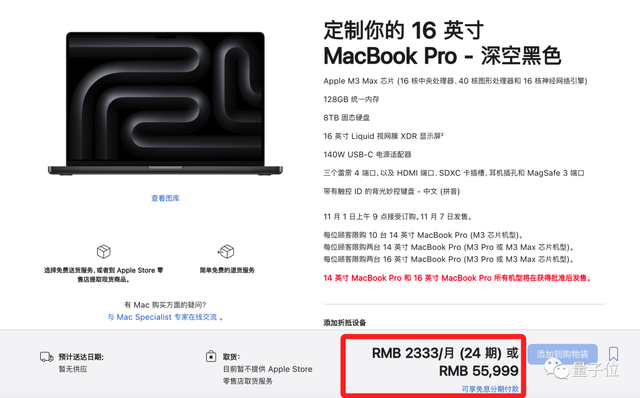
Task: Click the bookmark save icon
Action: pos(613,354)
